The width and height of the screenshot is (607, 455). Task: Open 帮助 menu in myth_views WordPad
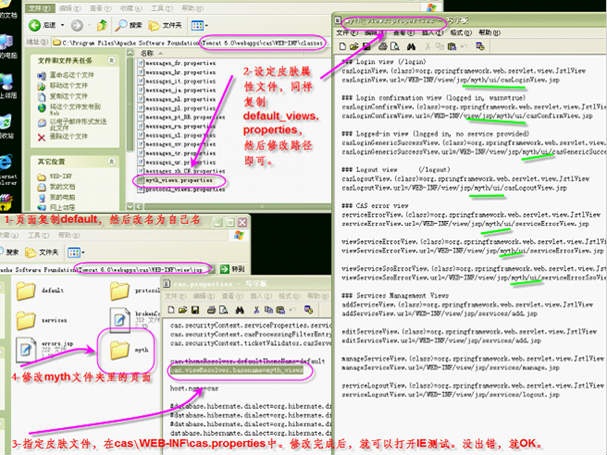[489, 33]
